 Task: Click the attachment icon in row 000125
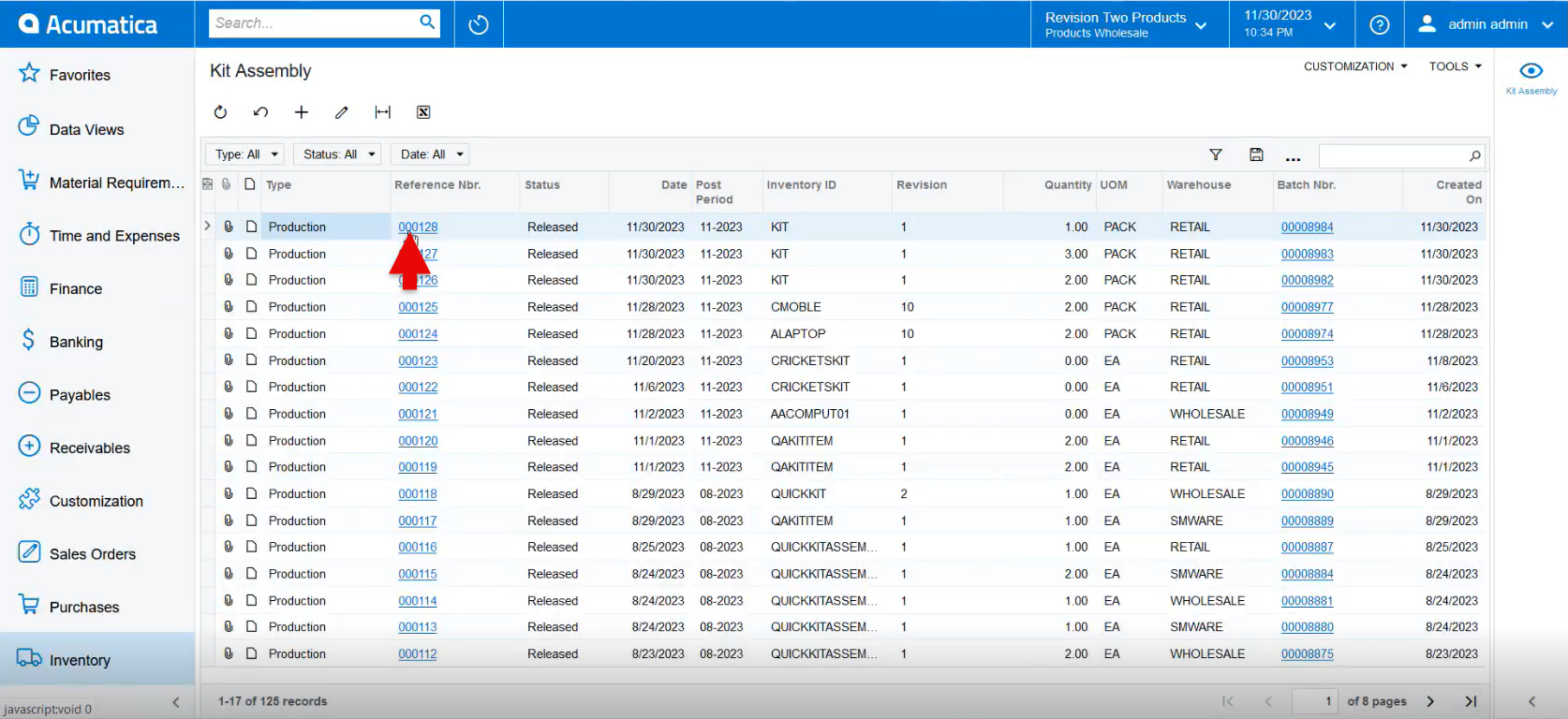coord(229,306)
